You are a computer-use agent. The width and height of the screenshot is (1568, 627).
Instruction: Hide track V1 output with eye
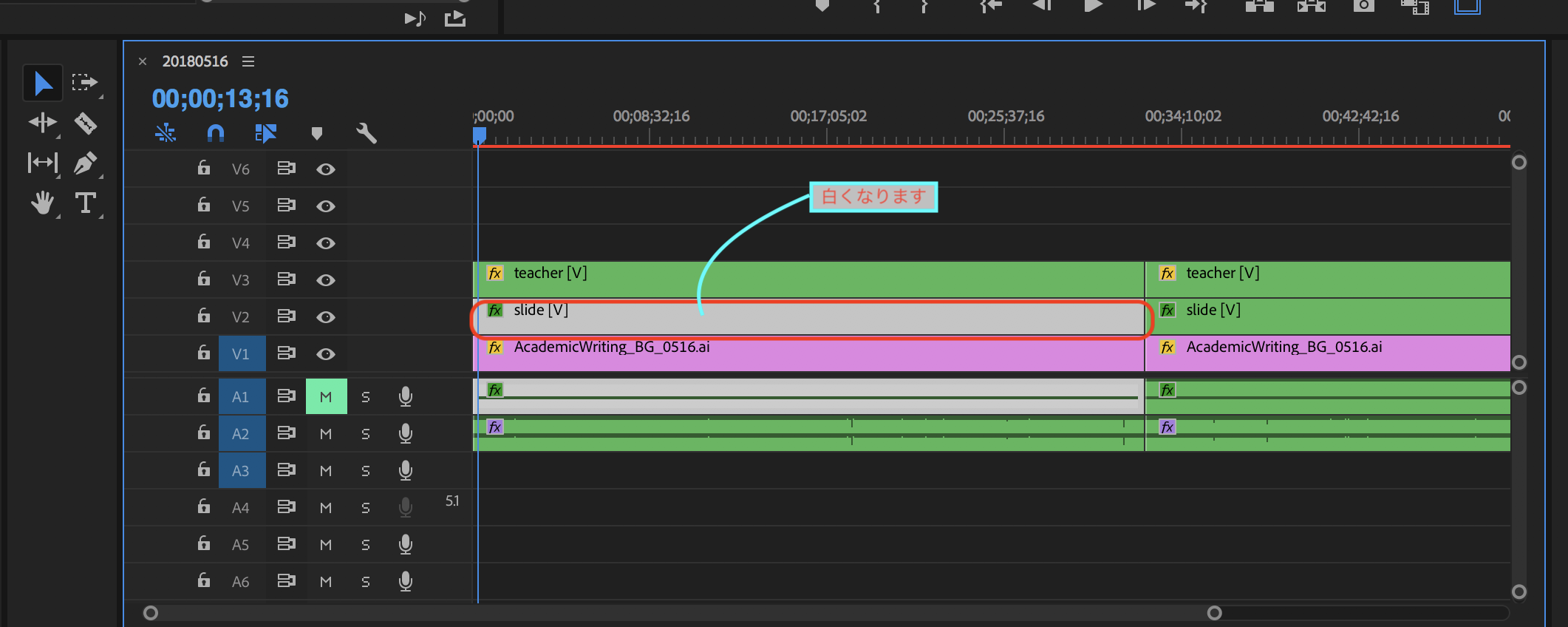click(326, 354)
